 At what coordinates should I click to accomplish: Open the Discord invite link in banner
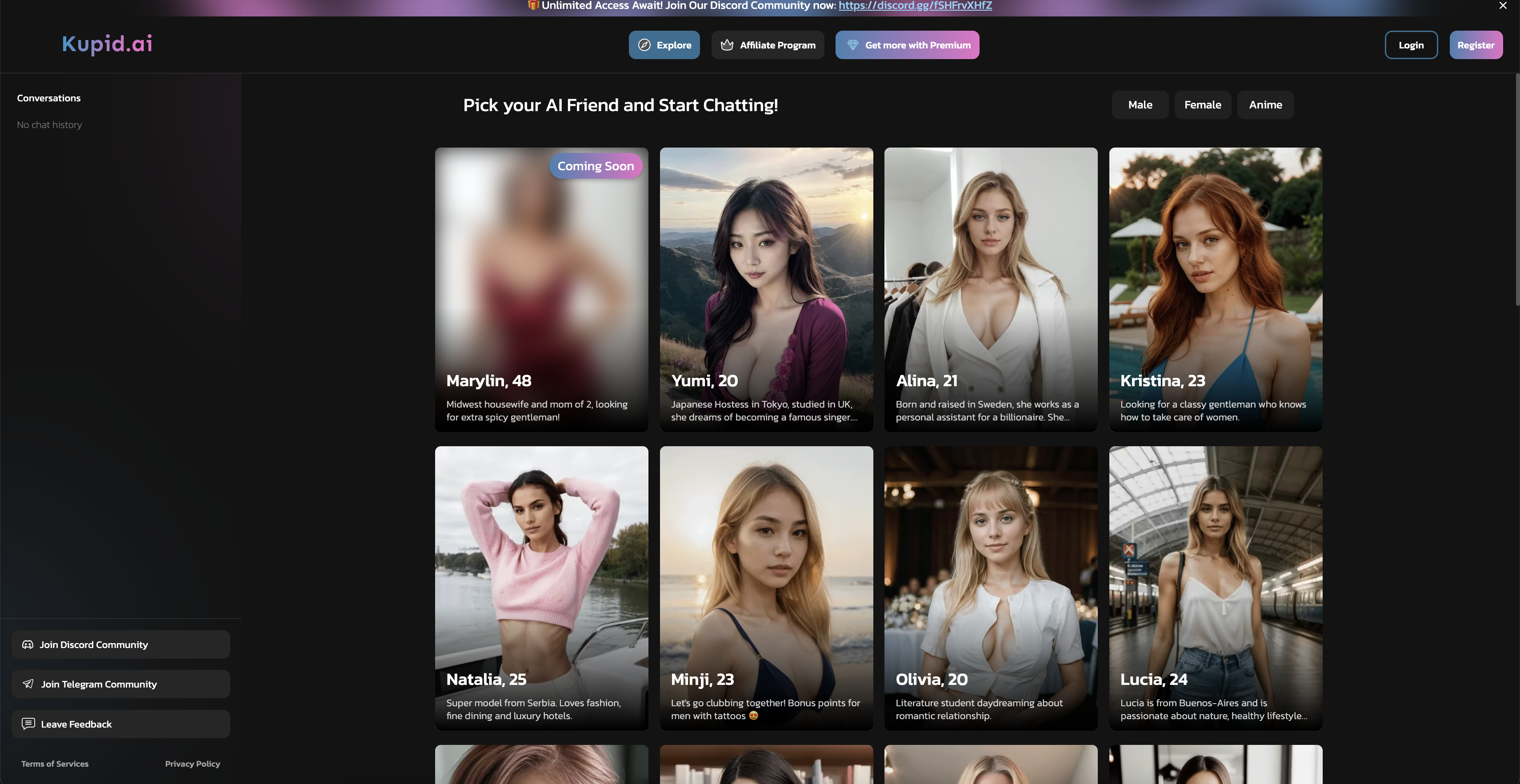click(x=915, y=5)
